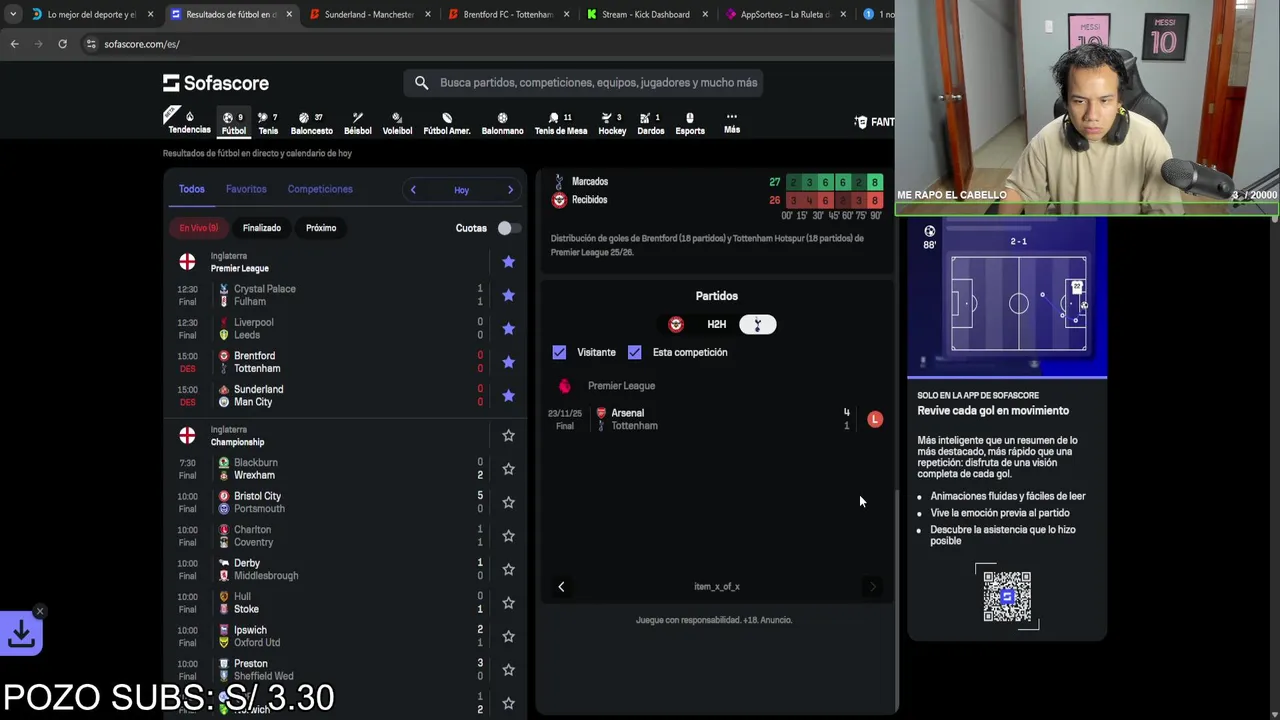
Task: Unfavorite the Premier League star
Action: pos(508,262)
